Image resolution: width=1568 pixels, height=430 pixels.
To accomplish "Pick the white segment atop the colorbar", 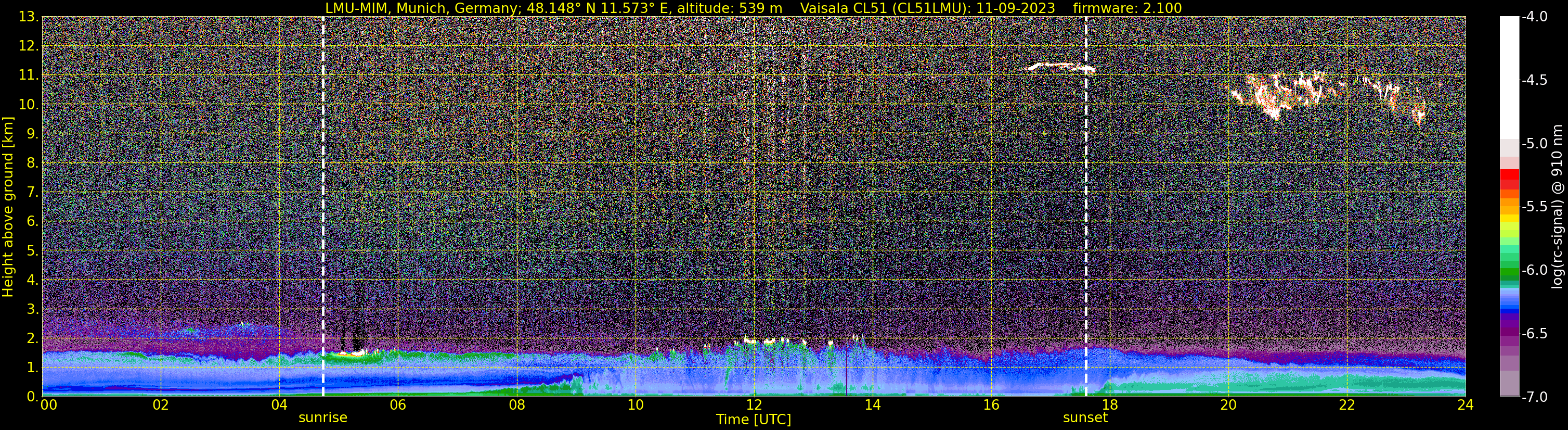I will (x=1510, y=78).
